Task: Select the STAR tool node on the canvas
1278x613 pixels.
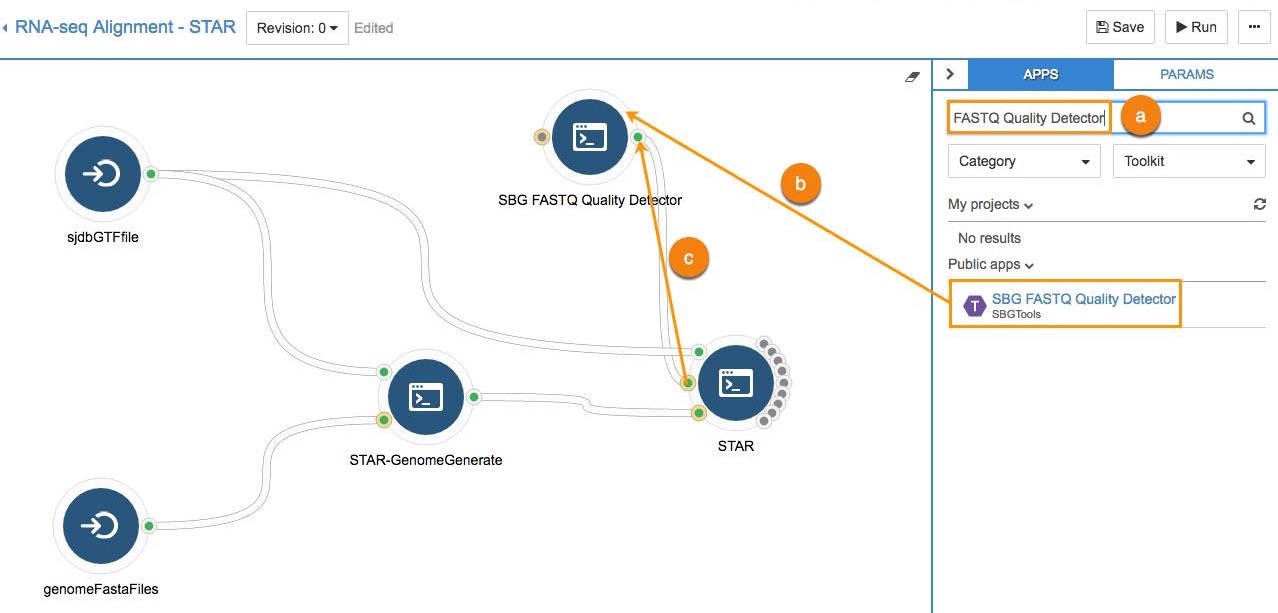Action: pos(736,384)
